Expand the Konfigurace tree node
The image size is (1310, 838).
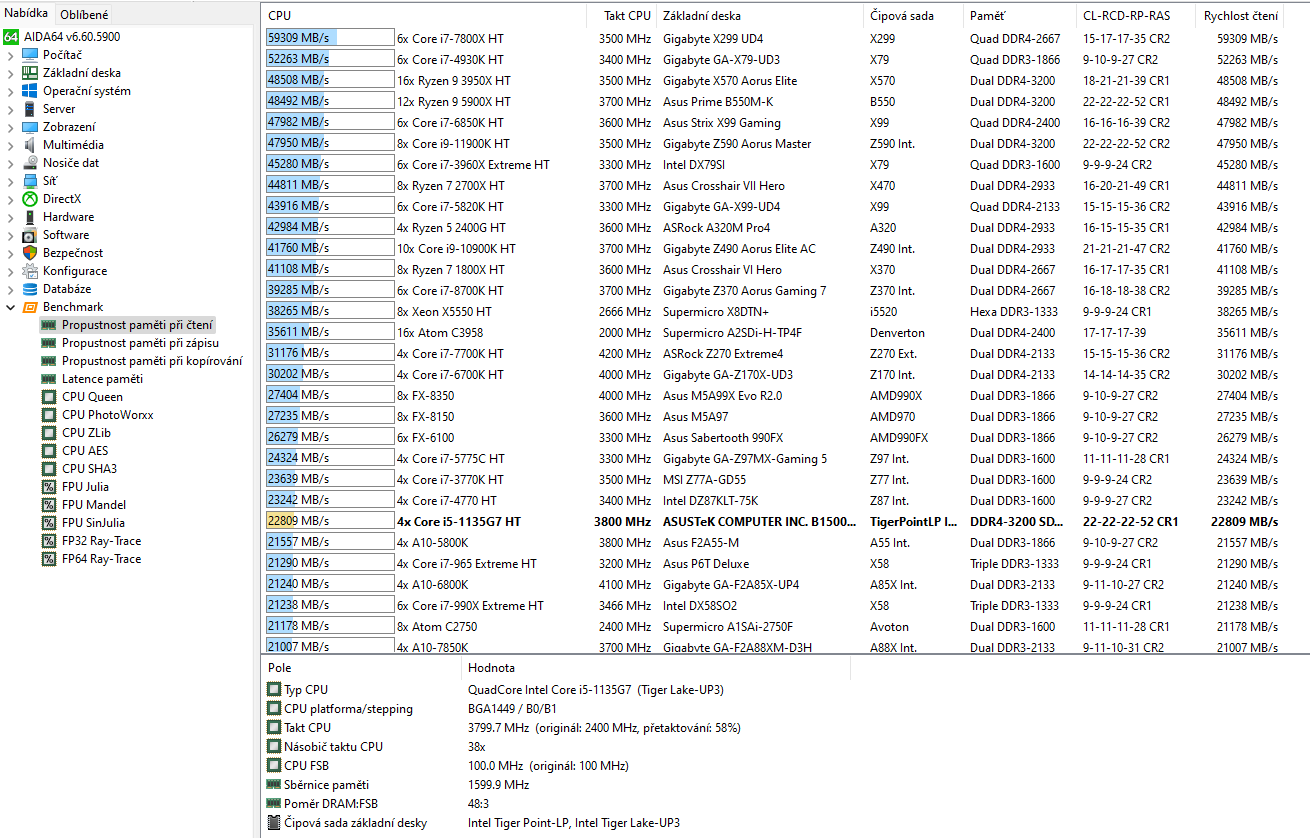pyautogui.click(x=11, y=270)
